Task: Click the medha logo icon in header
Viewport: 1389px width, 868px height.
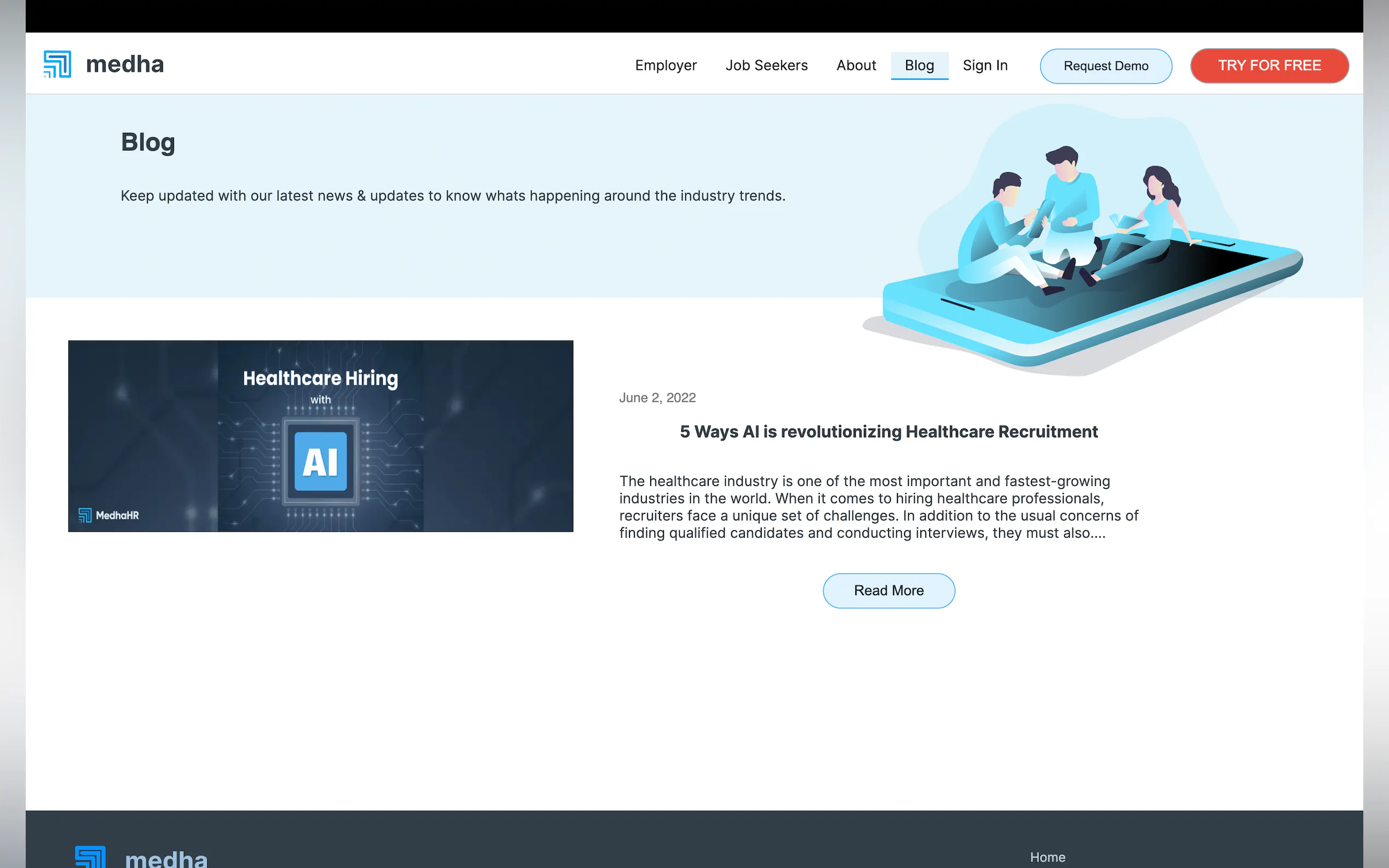Action: (x=57, y=64)
